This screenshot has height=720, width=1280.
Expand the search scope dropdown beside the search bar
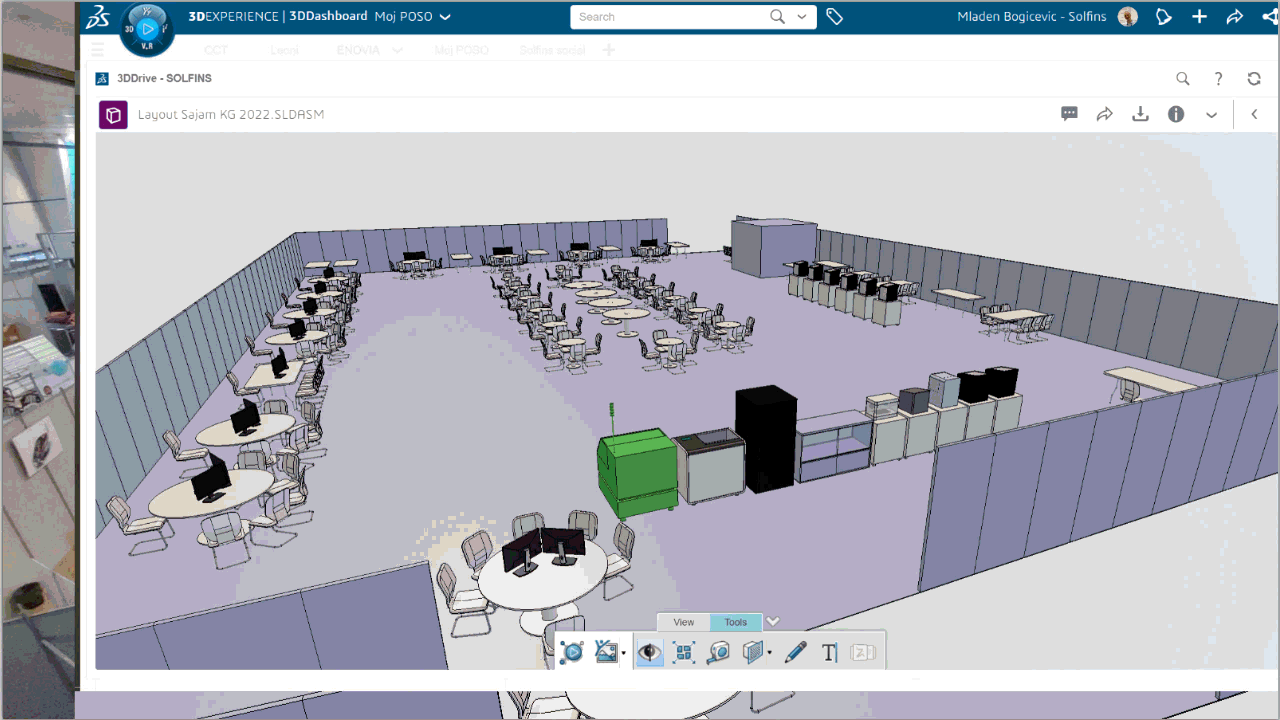(x=801, y=17)
